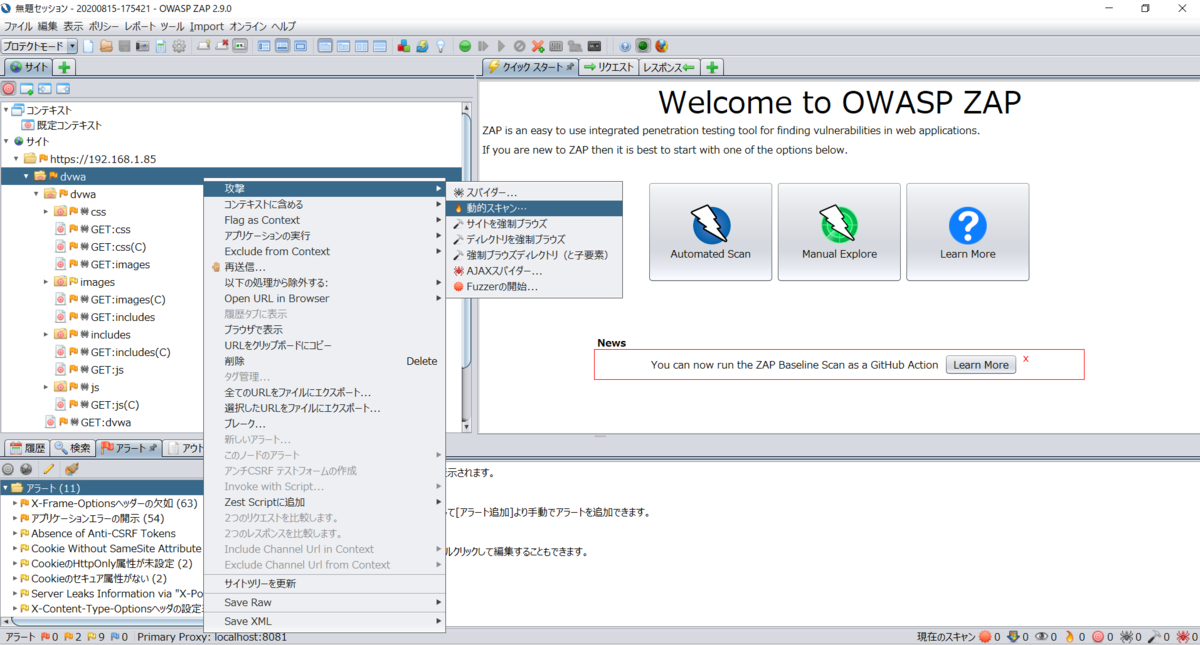Click 削除 Delete in context menu
1200x645 pixels.
[x=324, y=361]
